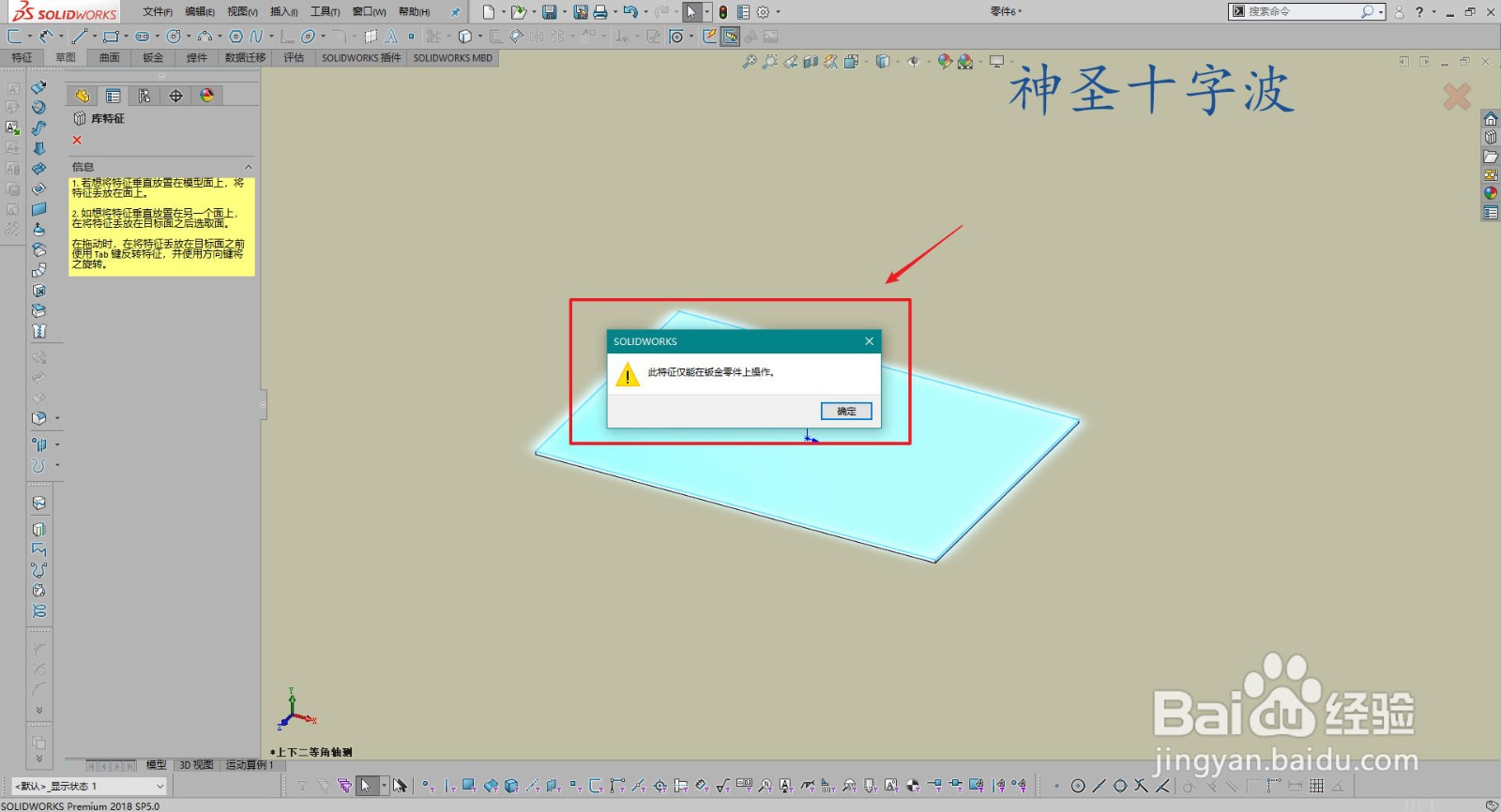Switch to the 焊件 command tab
This screenshot has height=812, width=1501.
point(196,58)
